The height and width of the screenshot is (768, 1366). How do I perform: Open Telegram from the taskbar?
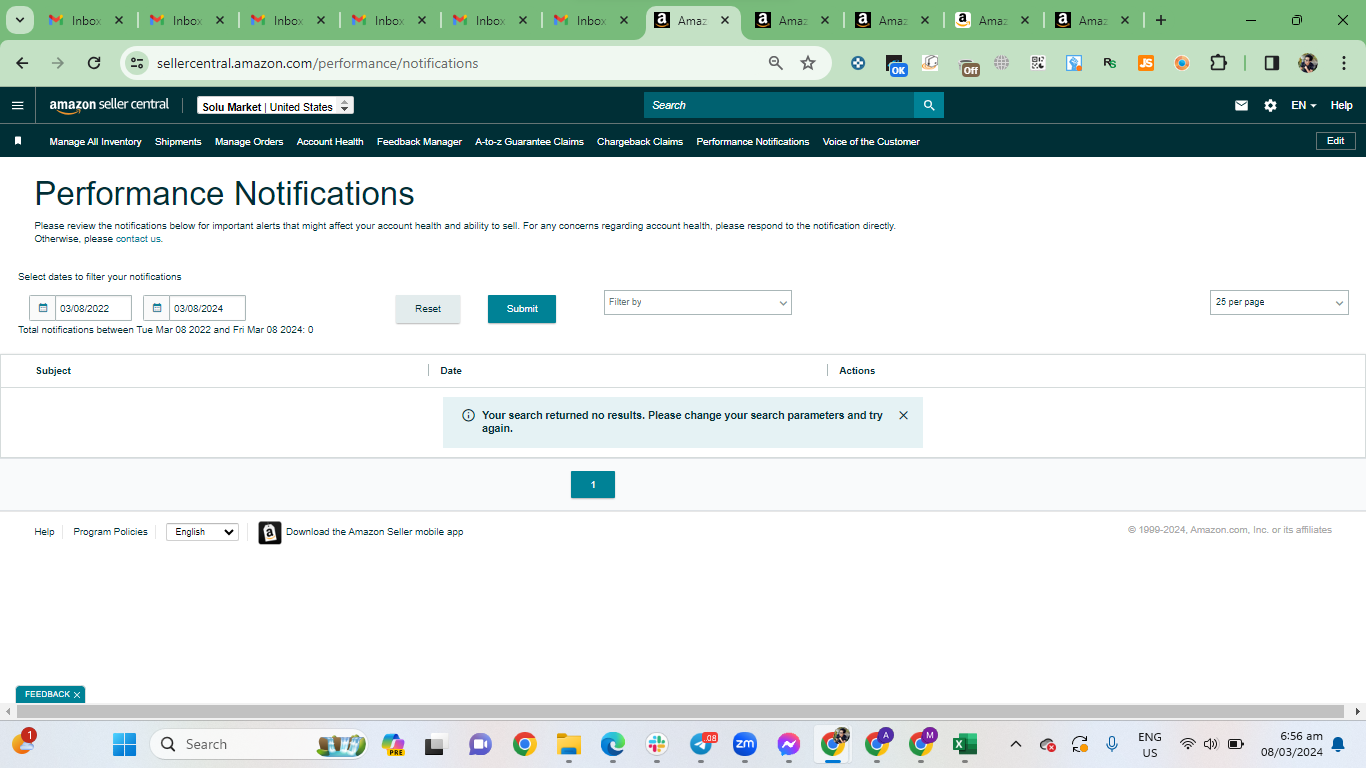[x=703, y=744]
